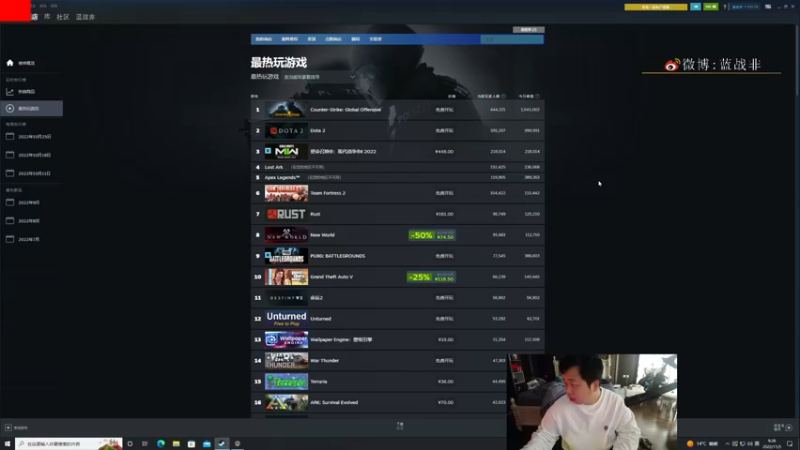Open weekly chart for 2022年10月25日
800x450 pixels.
(35, 137)
